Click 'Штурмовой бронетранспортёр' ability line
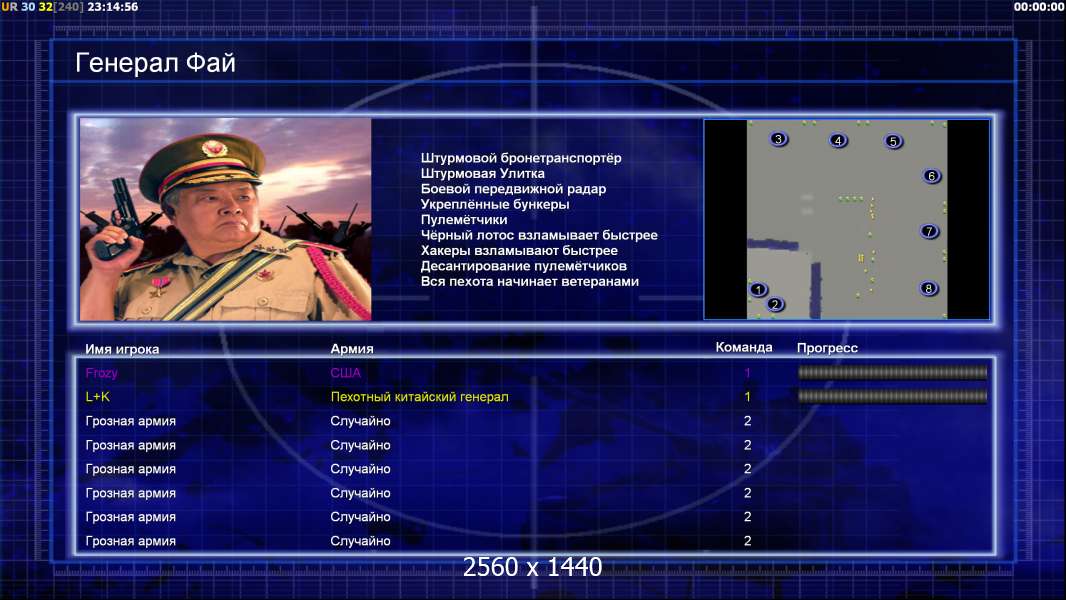 [x=521, y=158]
